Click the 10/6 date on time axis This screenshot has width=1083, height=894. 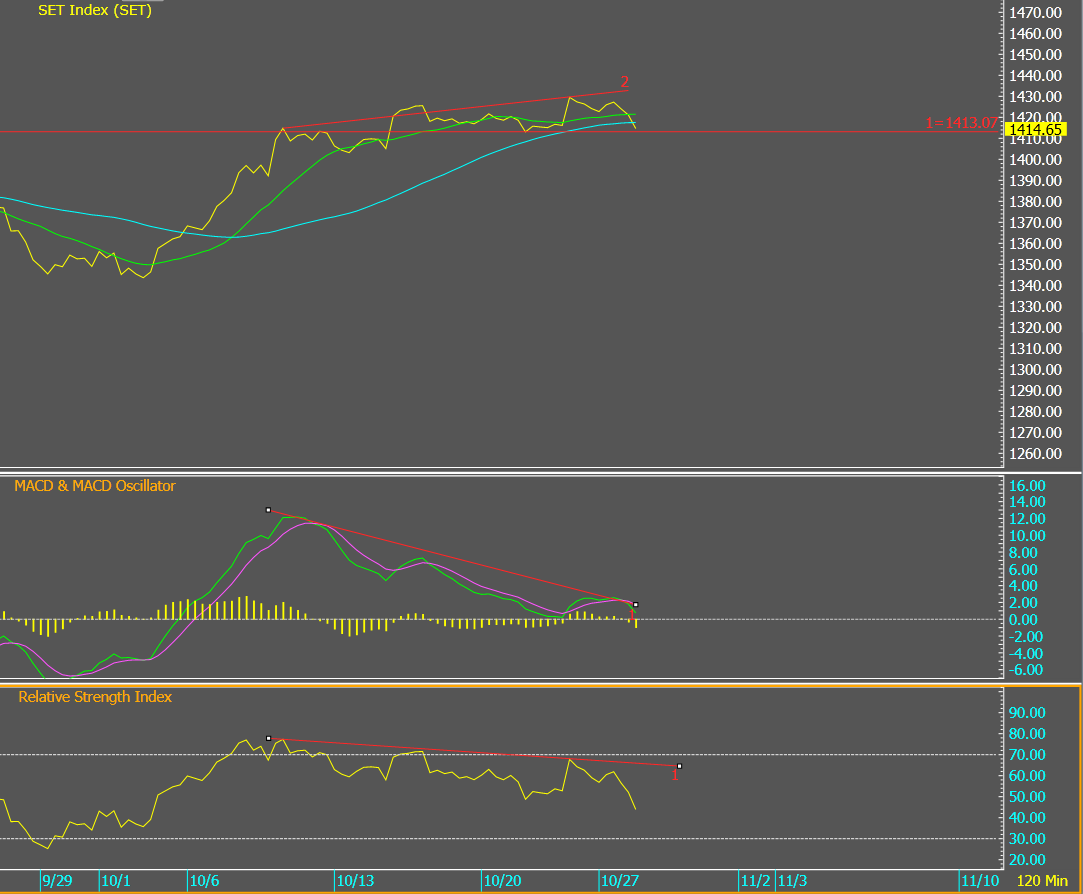tap(204, 881)
